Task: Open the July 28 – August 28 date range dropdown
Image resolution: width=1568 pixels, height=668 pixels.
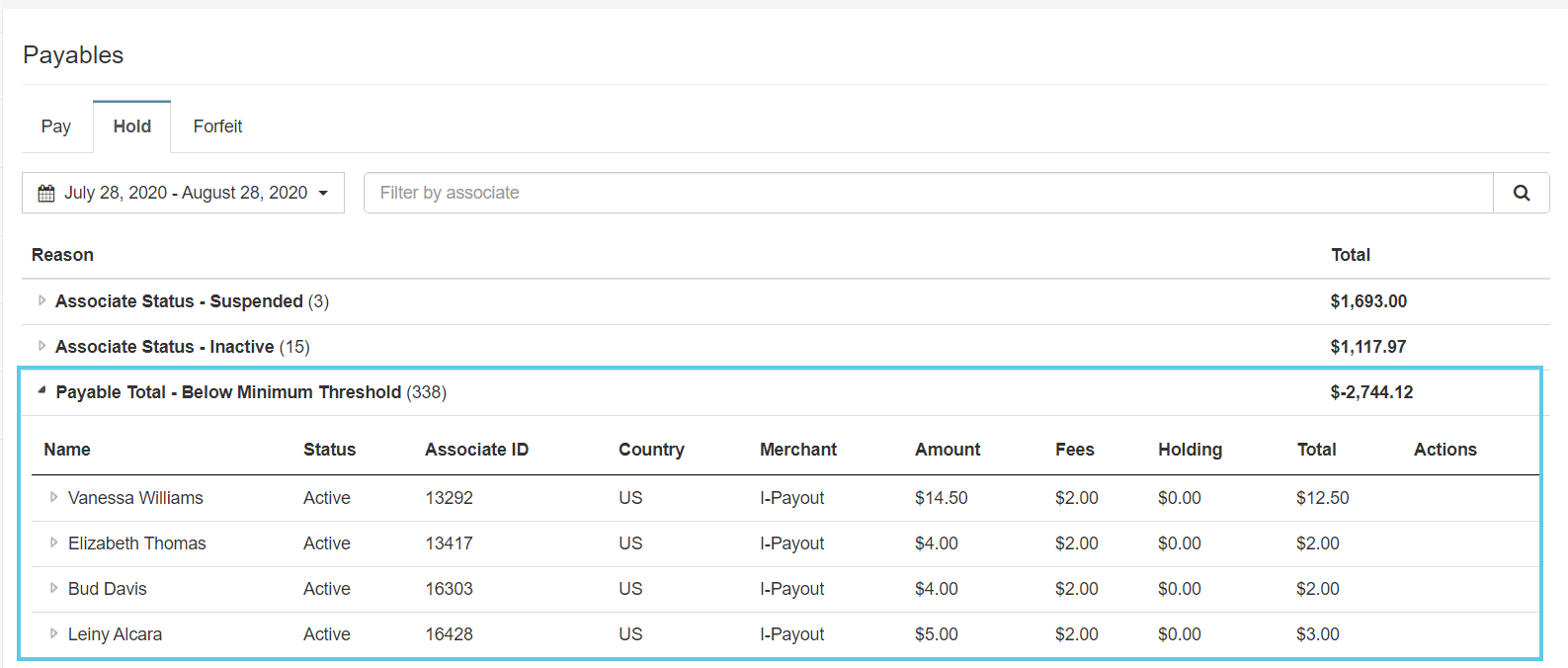Action: [x=184, y=193]
